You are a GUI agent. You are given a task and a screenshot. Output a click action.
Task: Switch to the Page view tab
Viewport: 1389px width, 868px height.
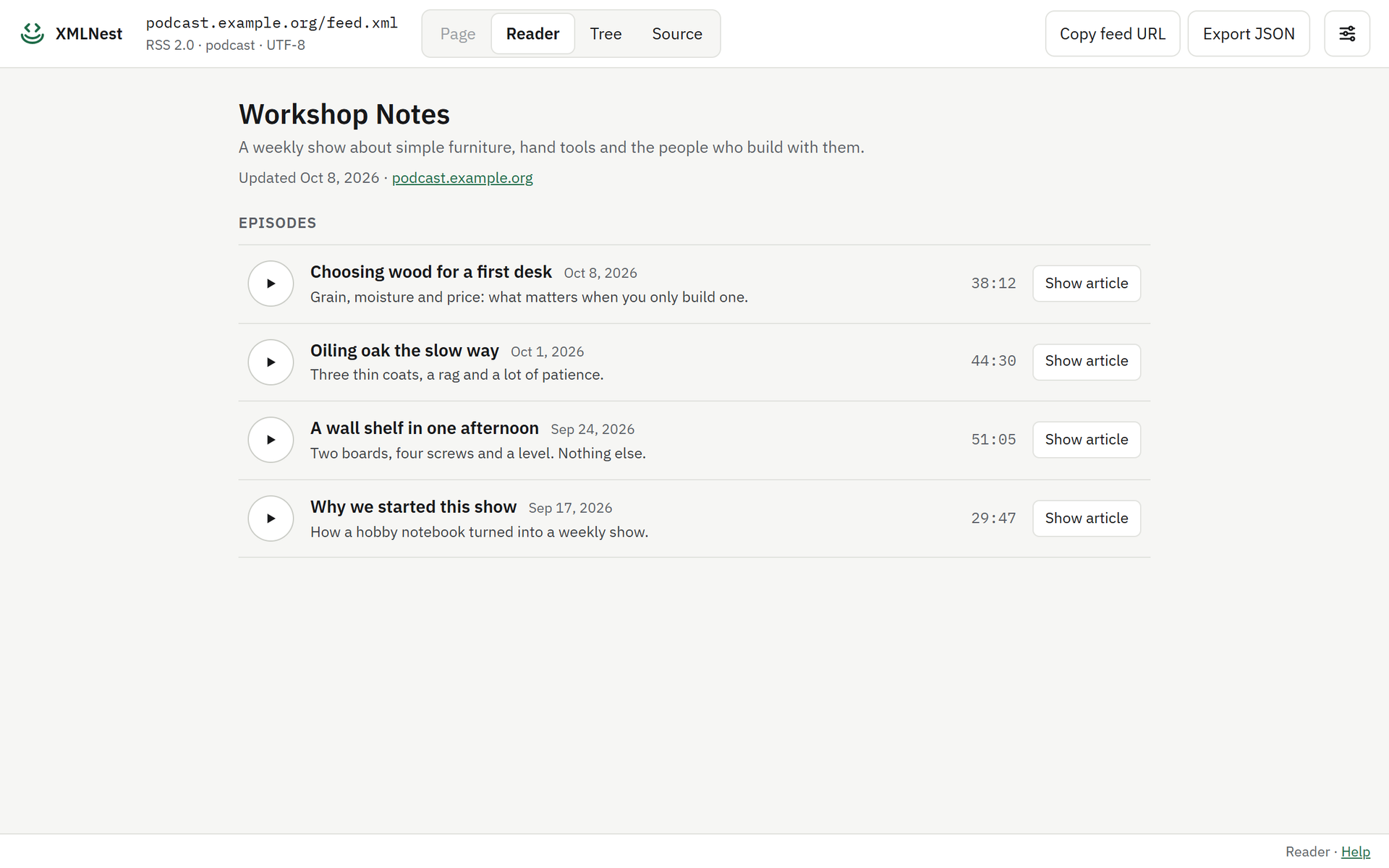pos(458,34)
